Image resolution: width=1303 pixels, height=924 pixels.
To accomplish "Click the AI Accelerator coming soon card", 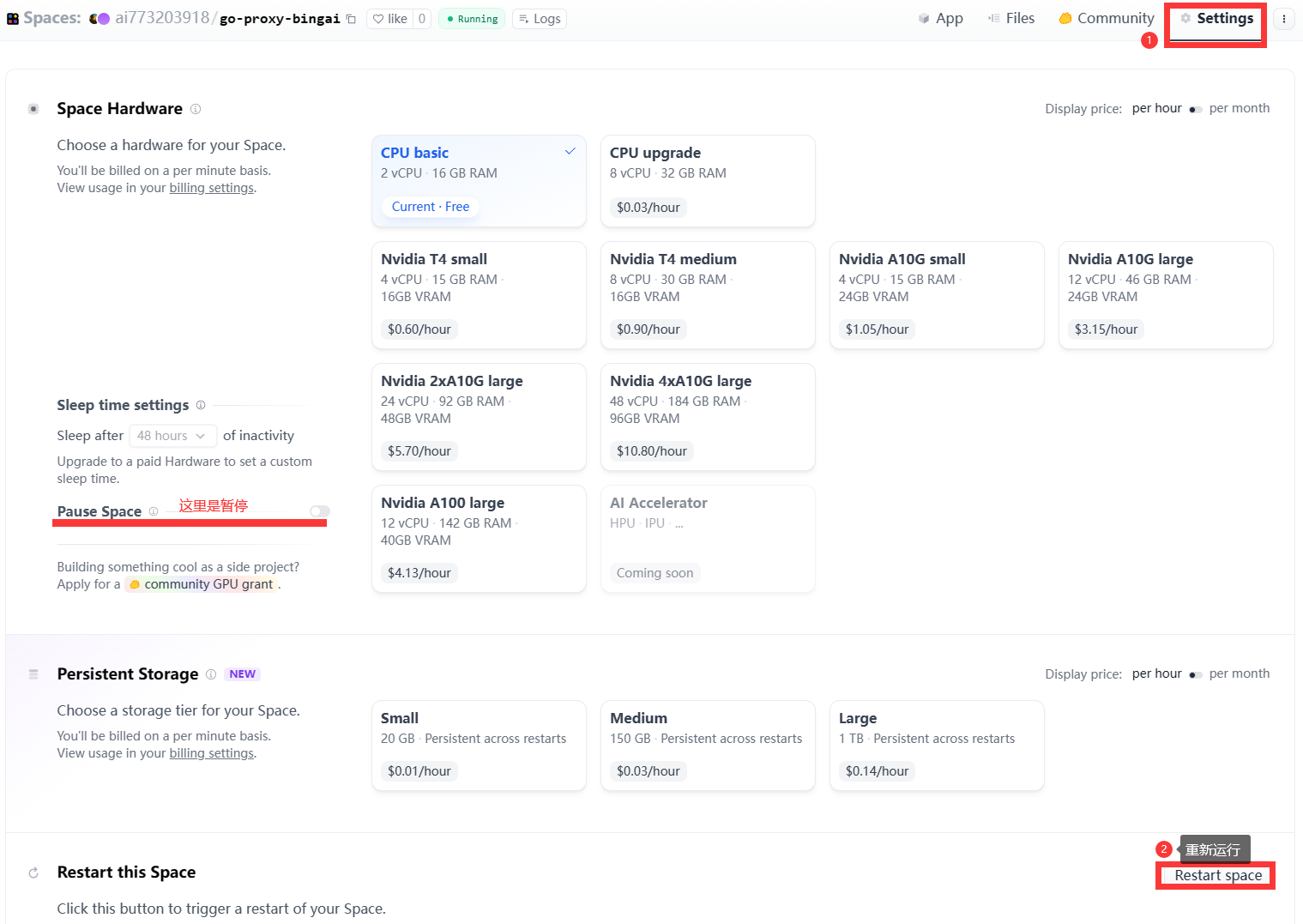I will 708,539.
